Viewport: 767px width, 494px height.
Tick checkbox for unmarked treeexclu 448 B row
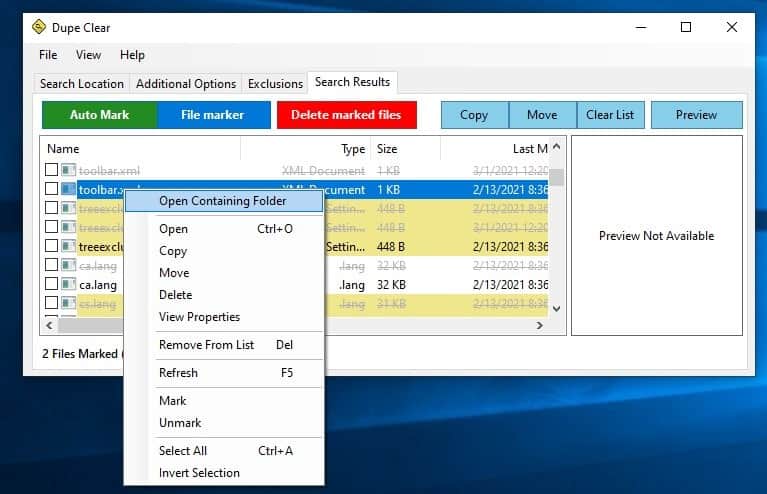point(51,246)
